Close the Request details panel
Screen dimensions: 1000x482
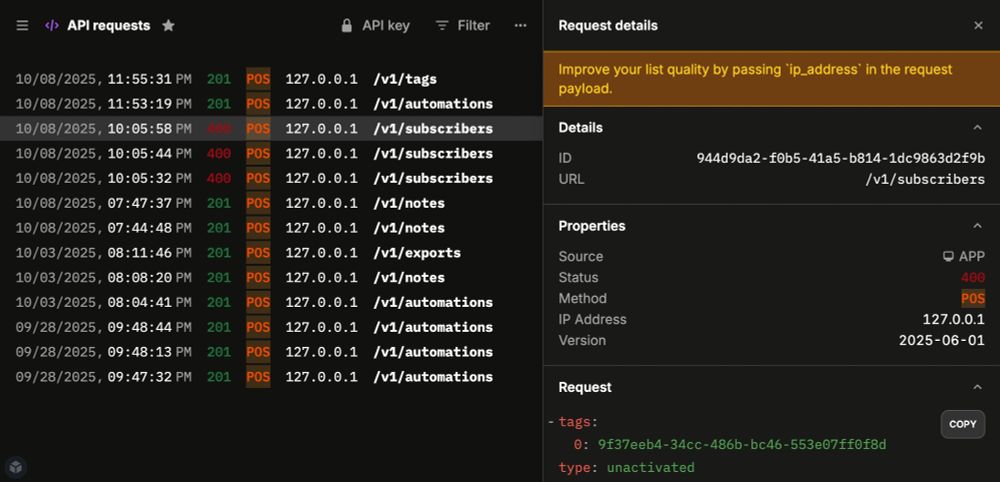(x=978, y=26)
